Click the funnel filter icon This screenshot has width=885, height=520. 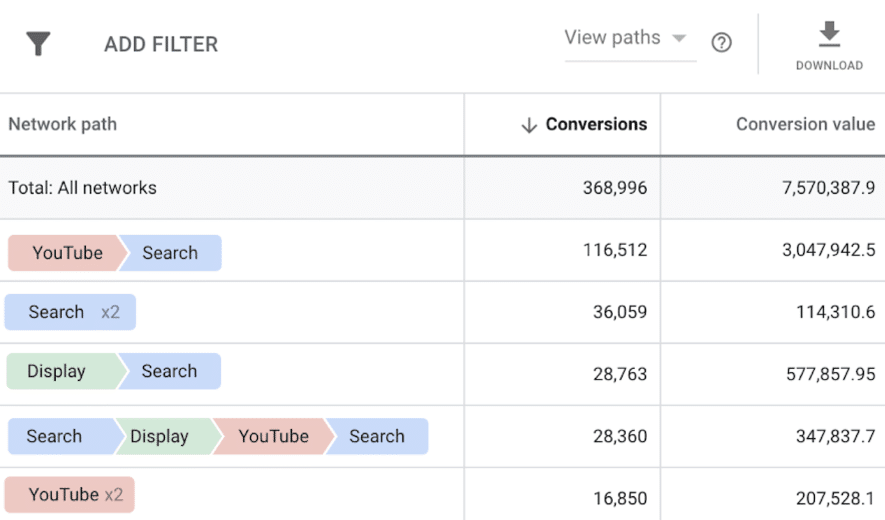coord(38,44)
